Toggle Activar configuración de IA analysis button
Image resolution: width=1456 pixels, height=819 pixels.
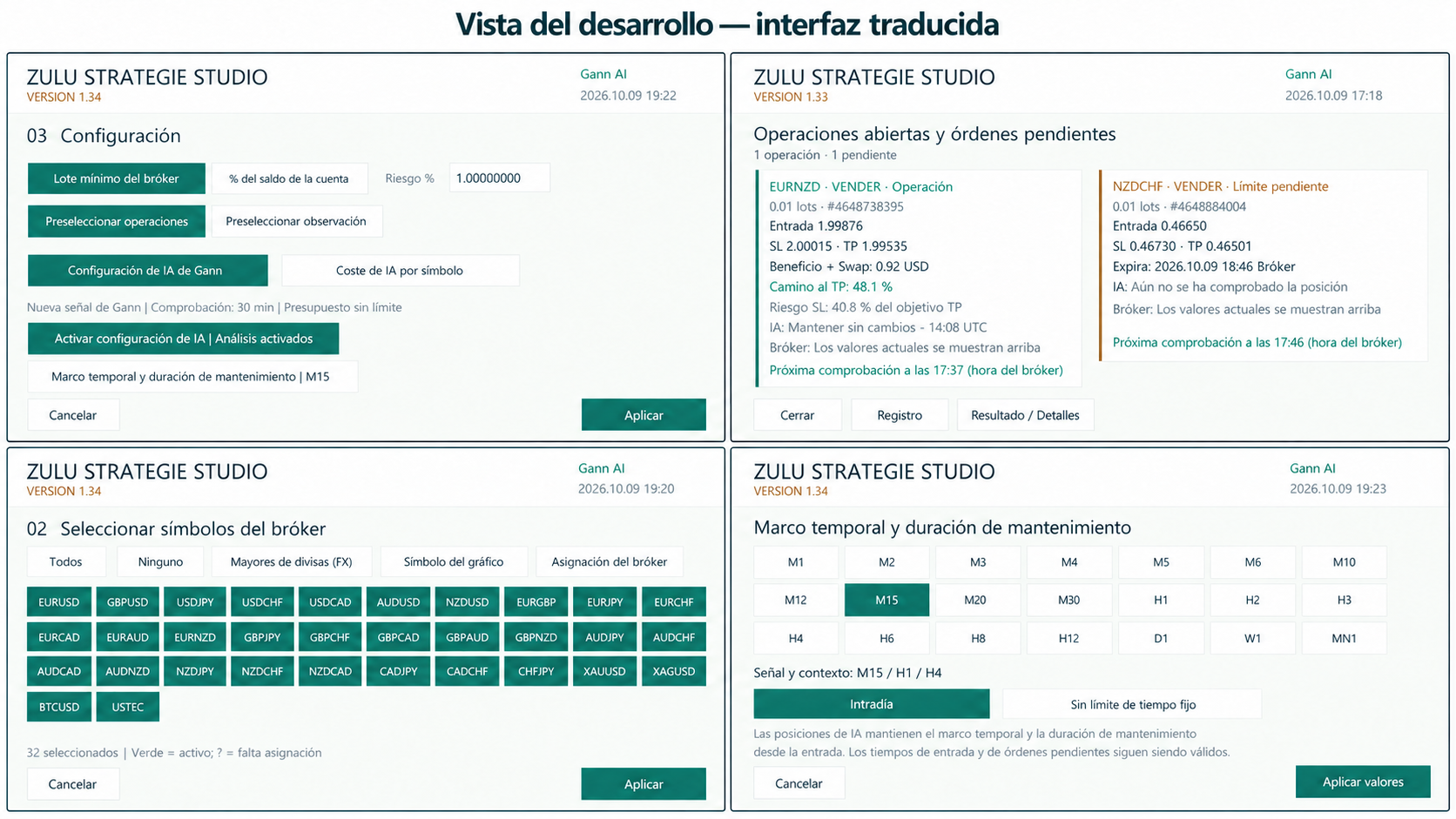pos(184,339)
